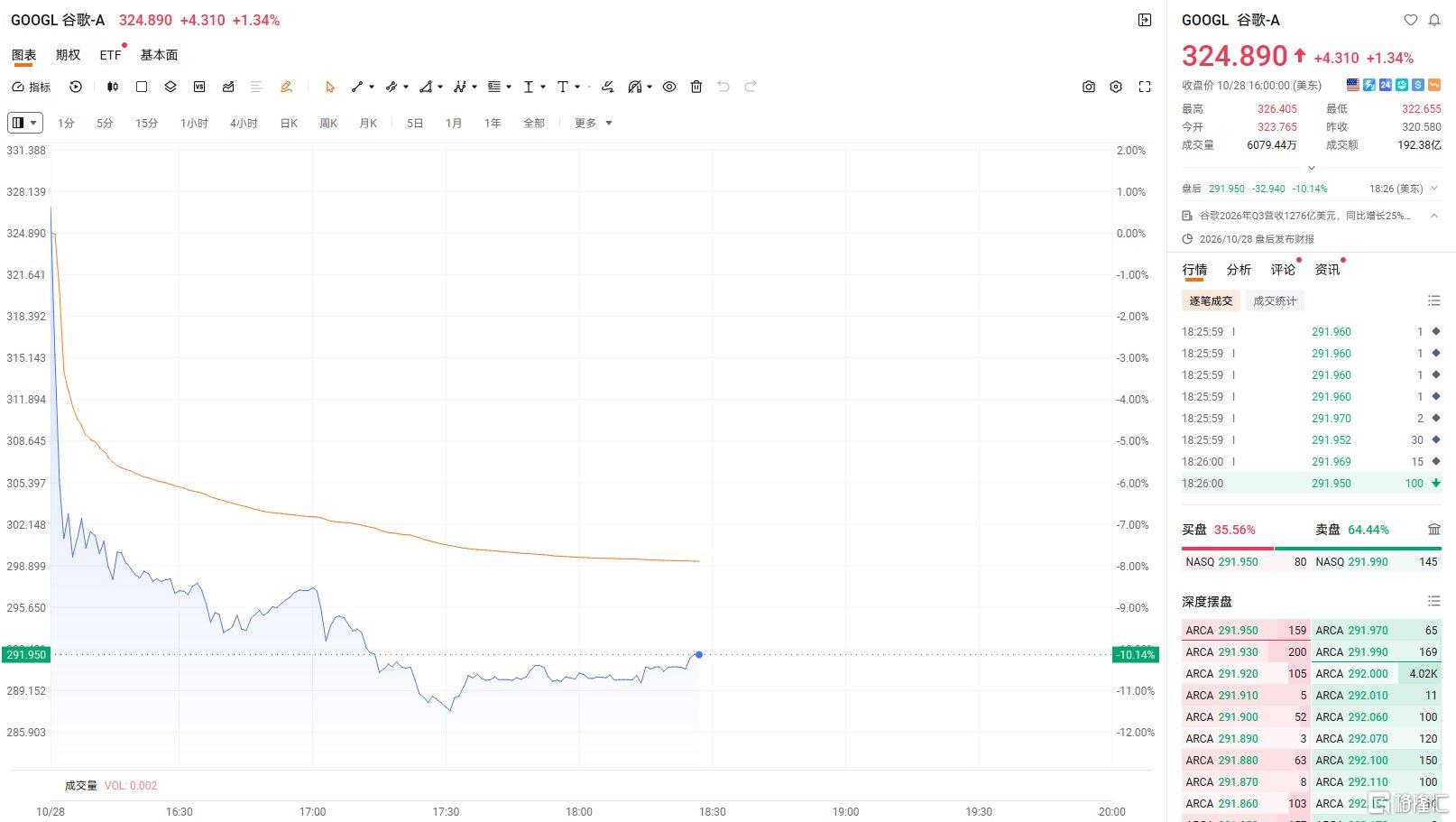This screenshot has width=1456, height=822.
Task: Select the candlestick chart type icon
Action: tap(113, 87)
